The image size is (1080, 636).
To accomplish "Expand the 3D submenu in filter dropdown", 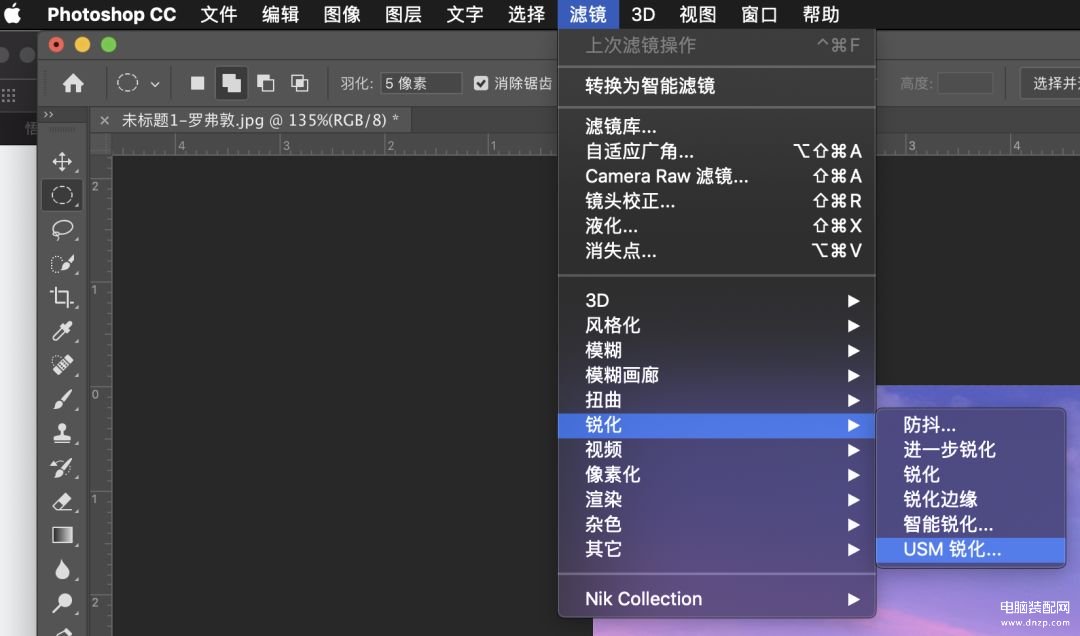I will [716, 300].
